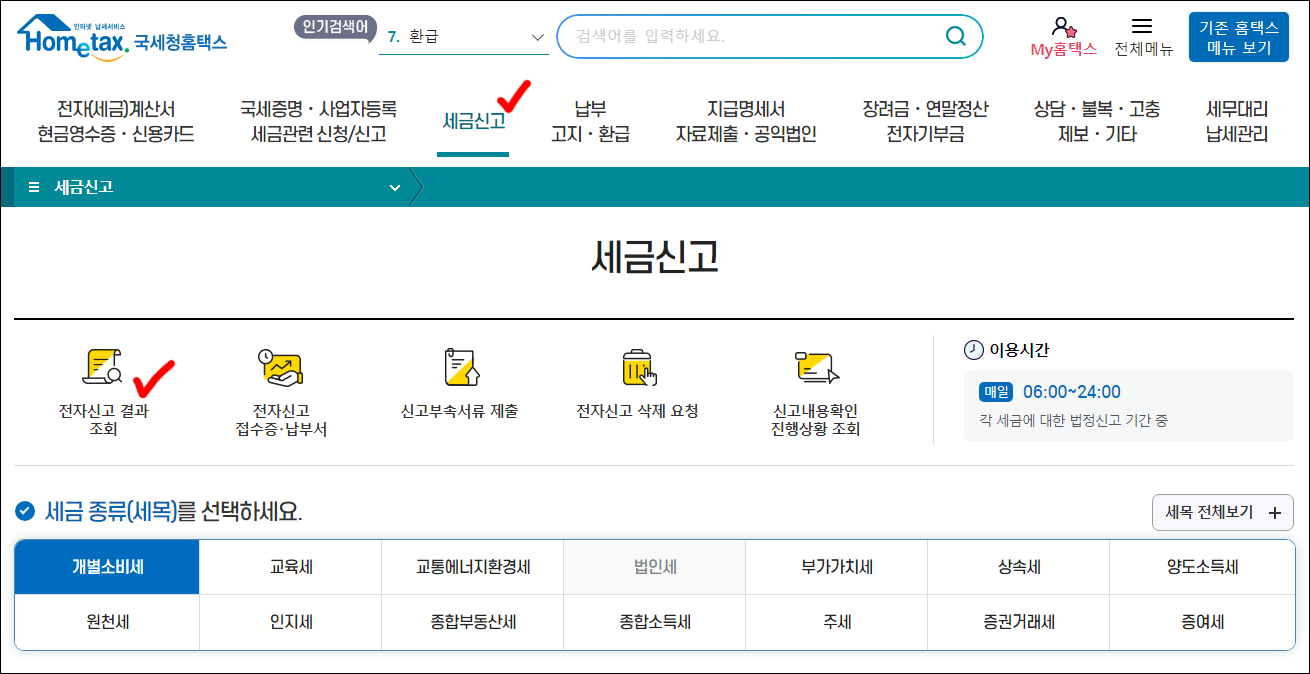Click inside the search input field
This screenshot has height=674, width=1310.
click(740, 36)
